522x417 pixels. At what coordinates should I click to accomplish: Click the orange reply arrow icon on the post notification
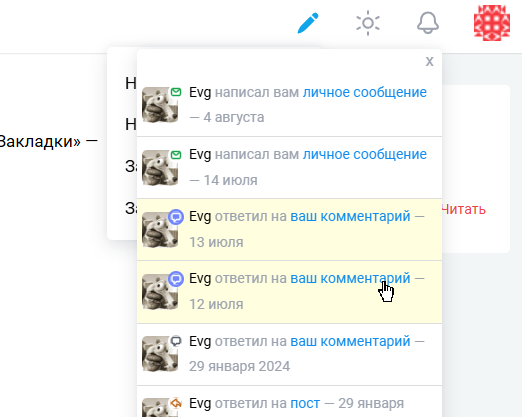coord(176,403)
